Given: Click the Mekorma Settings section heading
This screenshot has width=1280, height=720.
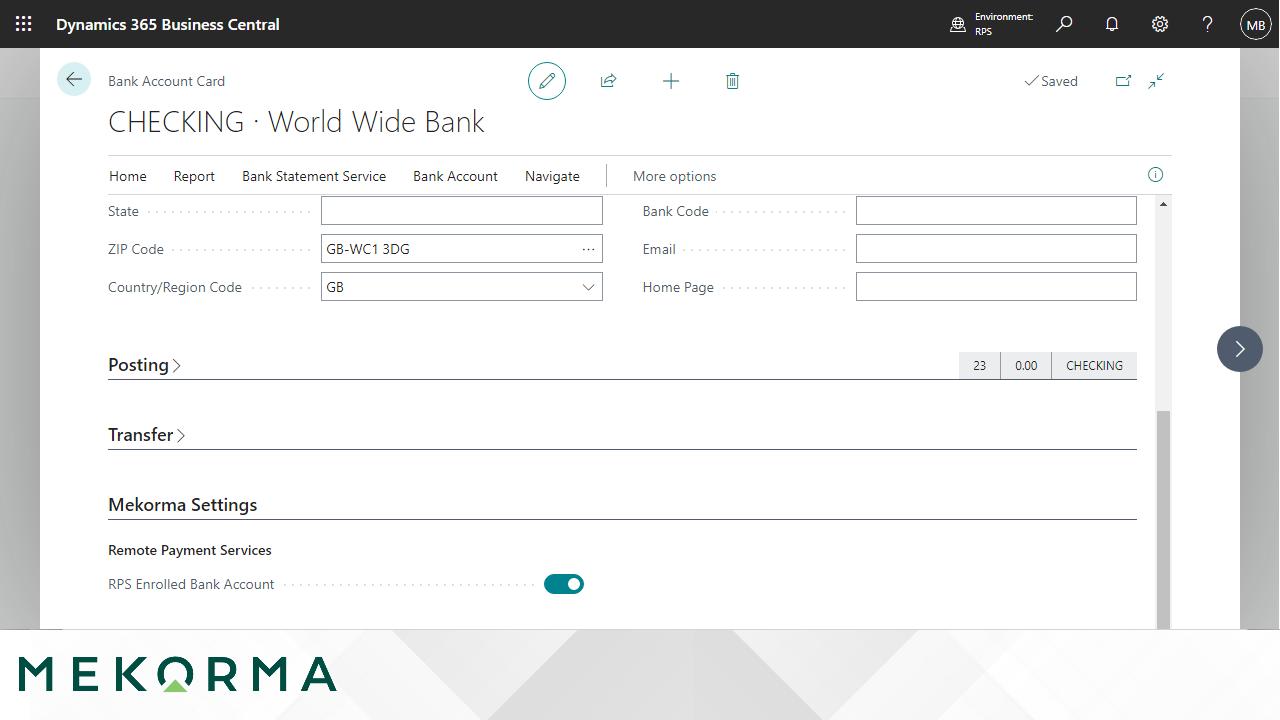Looking at the screenshot, I should [x=183, y=505].
